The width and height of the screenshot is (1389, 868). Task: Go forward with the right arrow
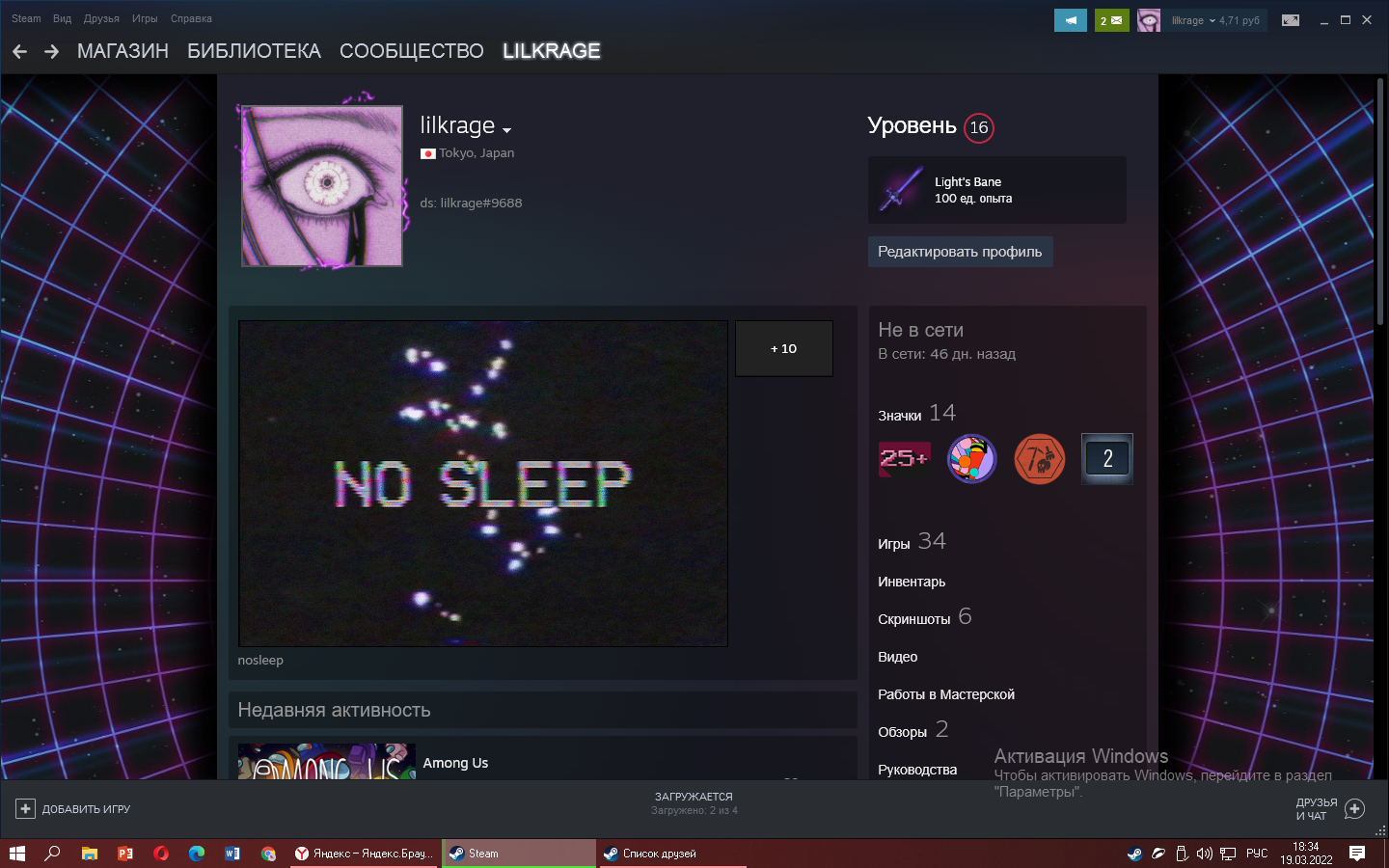pyautogui.click(x=51, y=52)
